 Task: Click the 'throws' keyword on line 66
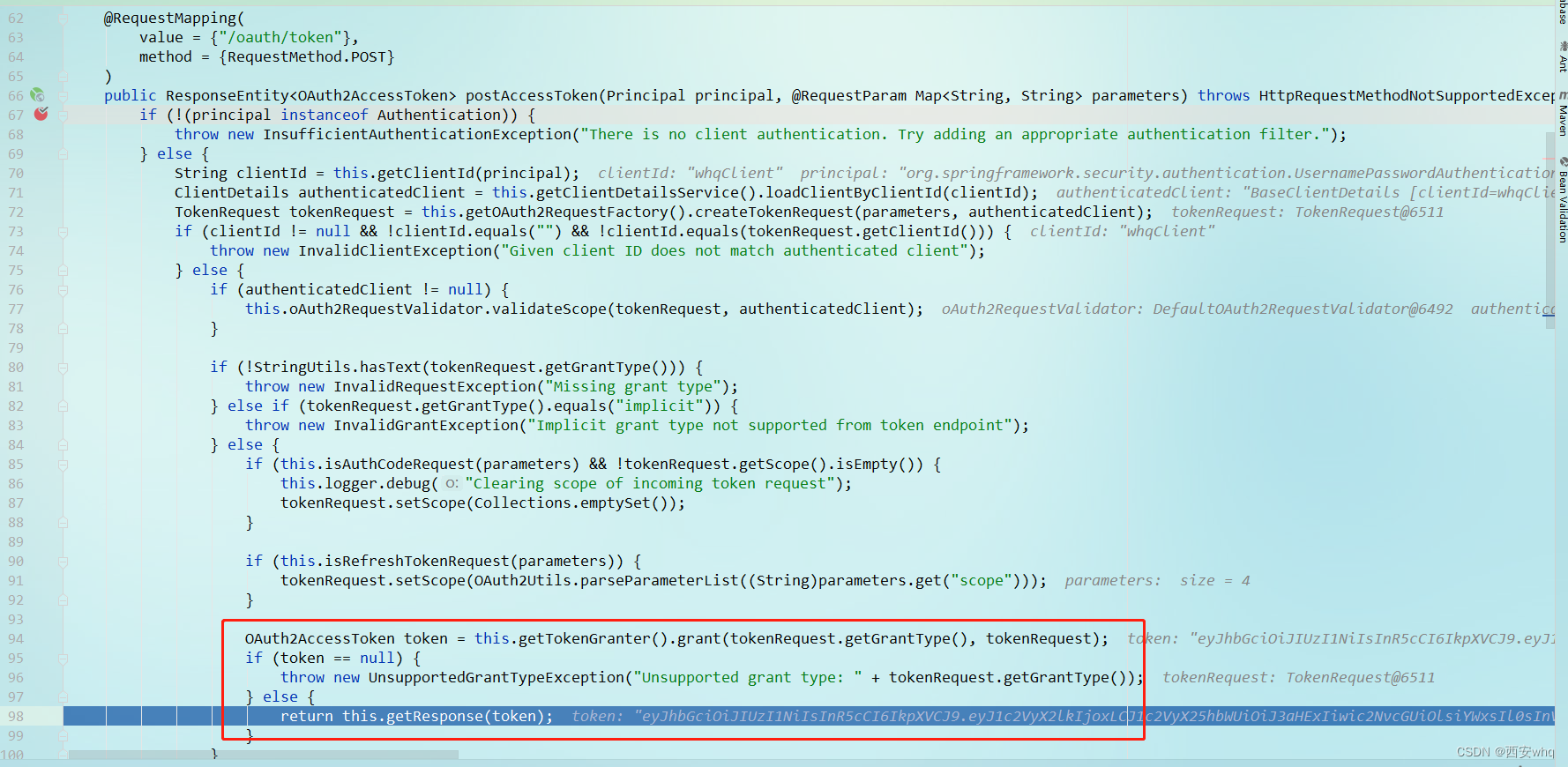tap(1223, 95)
